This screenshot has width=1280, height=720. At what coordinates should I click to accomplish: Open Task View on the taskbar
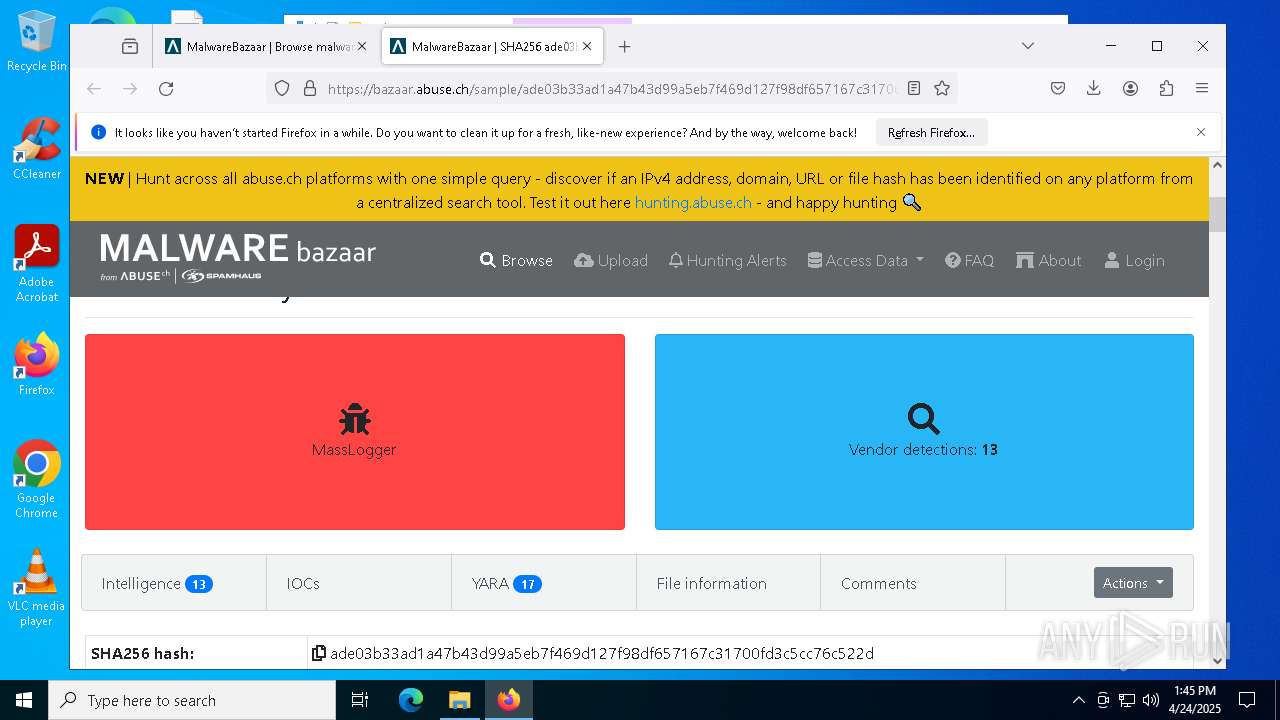360,700
